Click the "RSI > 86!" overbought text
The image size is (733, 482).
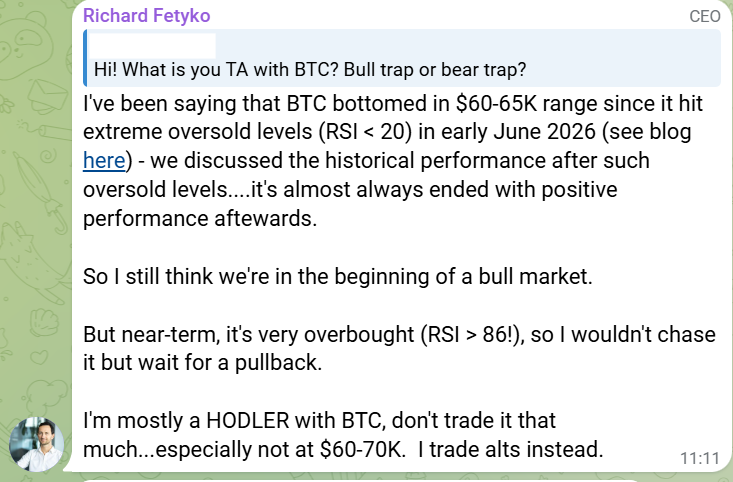pyautogui.click(x=472, y=335)
